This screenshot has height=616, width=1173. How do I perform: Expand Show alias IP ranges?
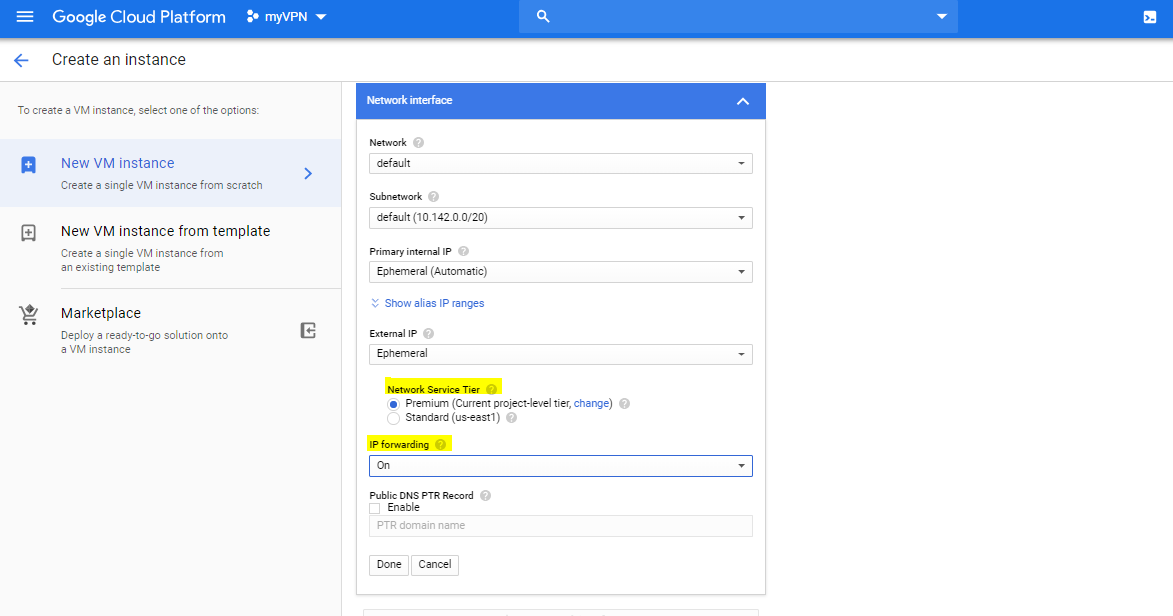[427, 303]
